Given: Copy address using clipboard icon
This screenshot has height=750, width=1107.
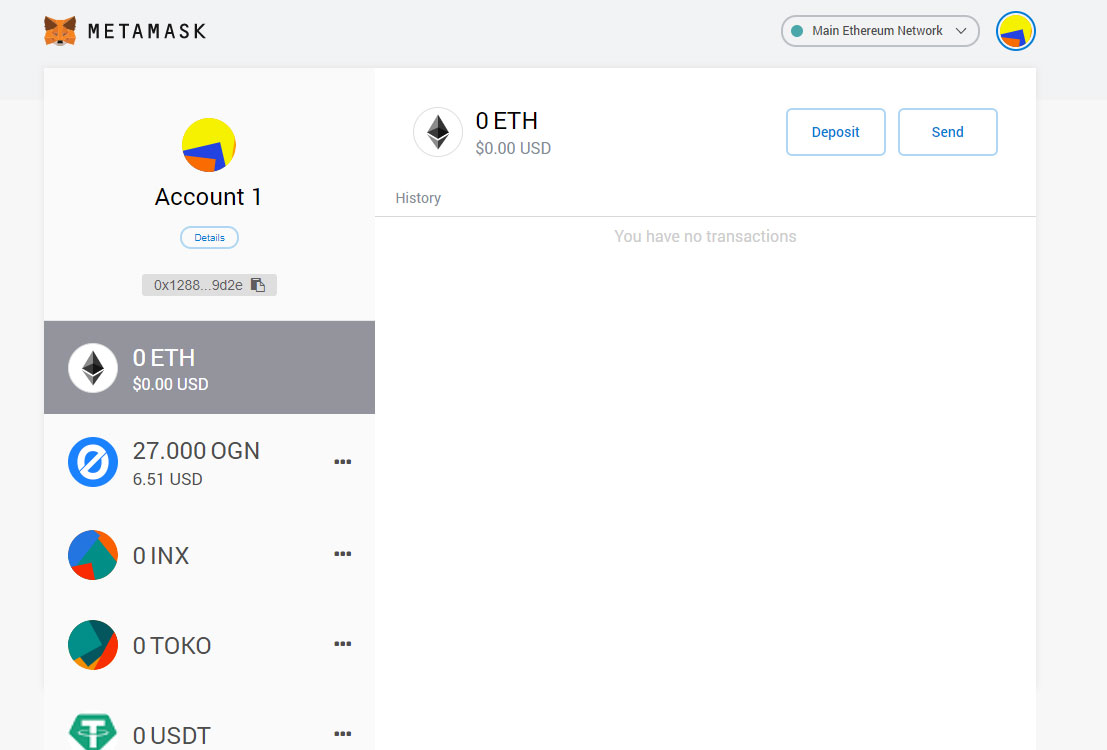Looking at the screenshot, I should (x=258, y=285).
